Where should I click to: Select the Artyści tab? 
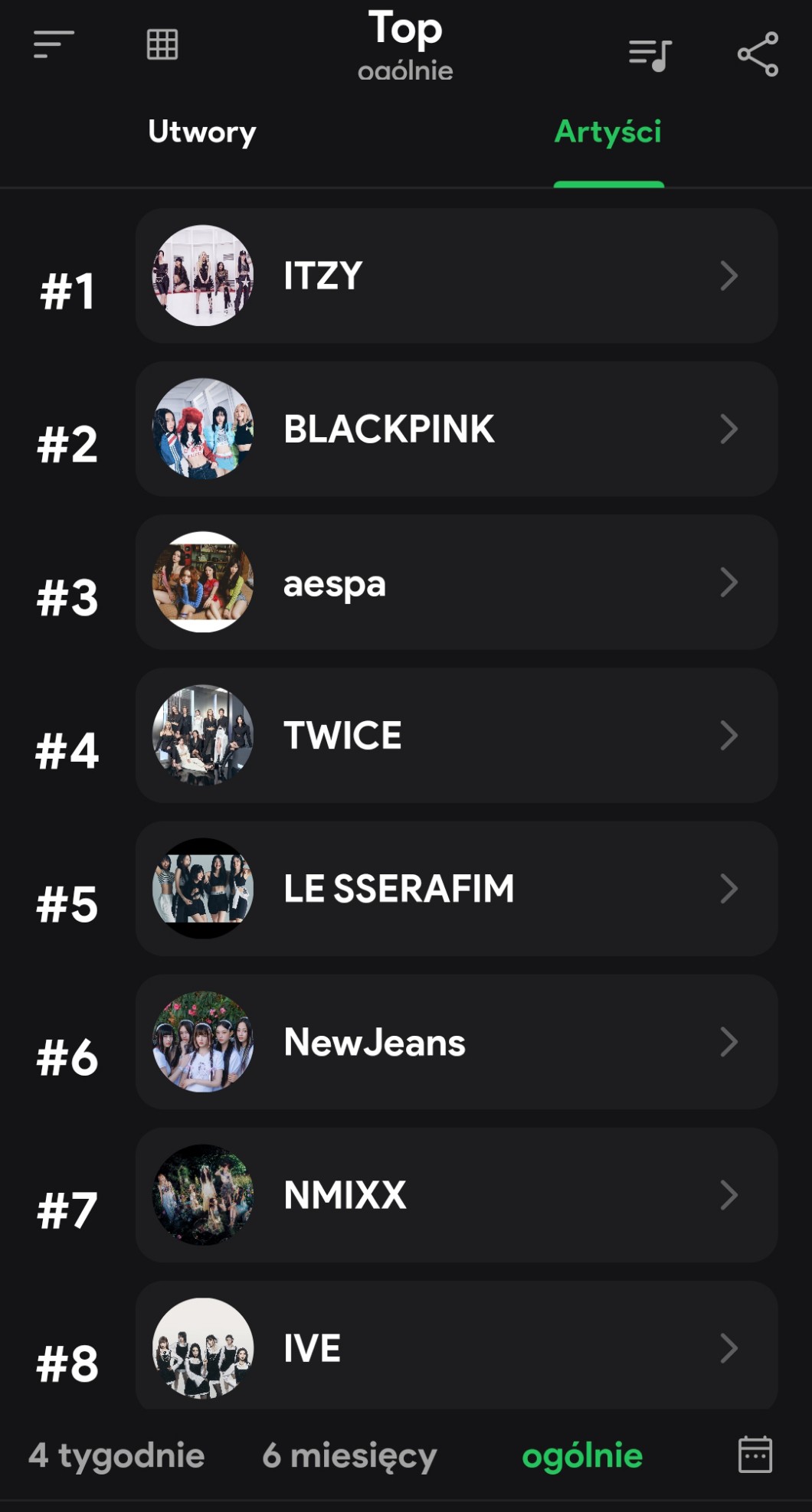click(608, 132)
